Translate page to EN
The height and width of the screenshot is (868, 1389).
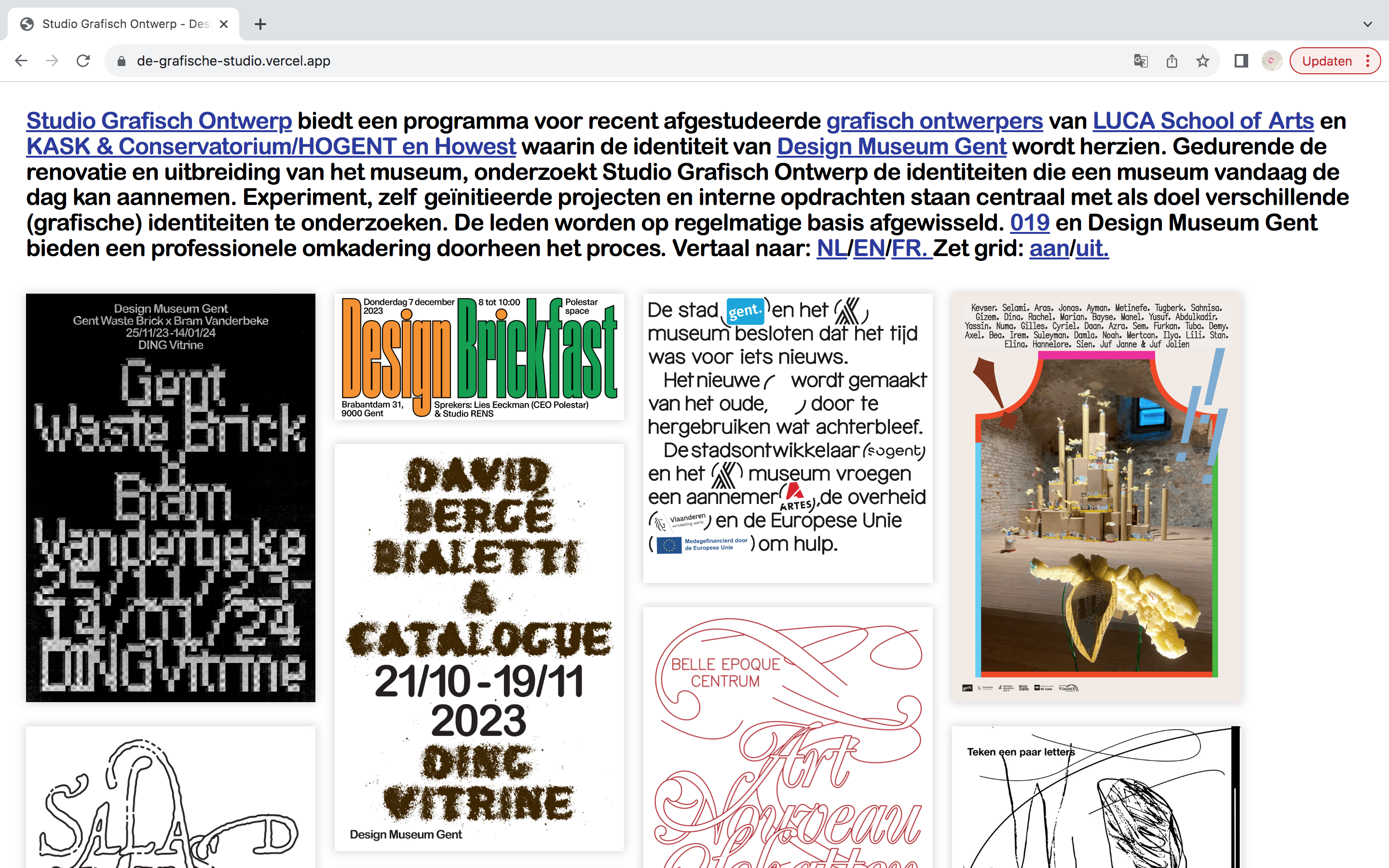tap(869, 248)
